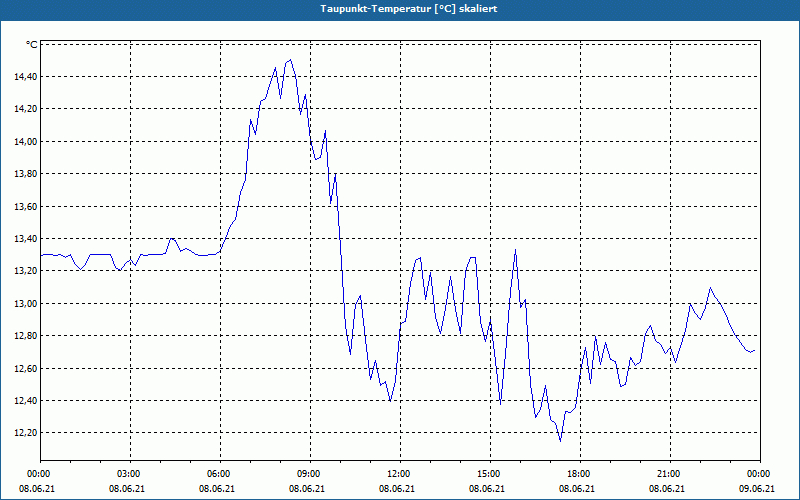Click the 18:00 time axis label
This screenshot has height=500, width=800.
(581, 474)
